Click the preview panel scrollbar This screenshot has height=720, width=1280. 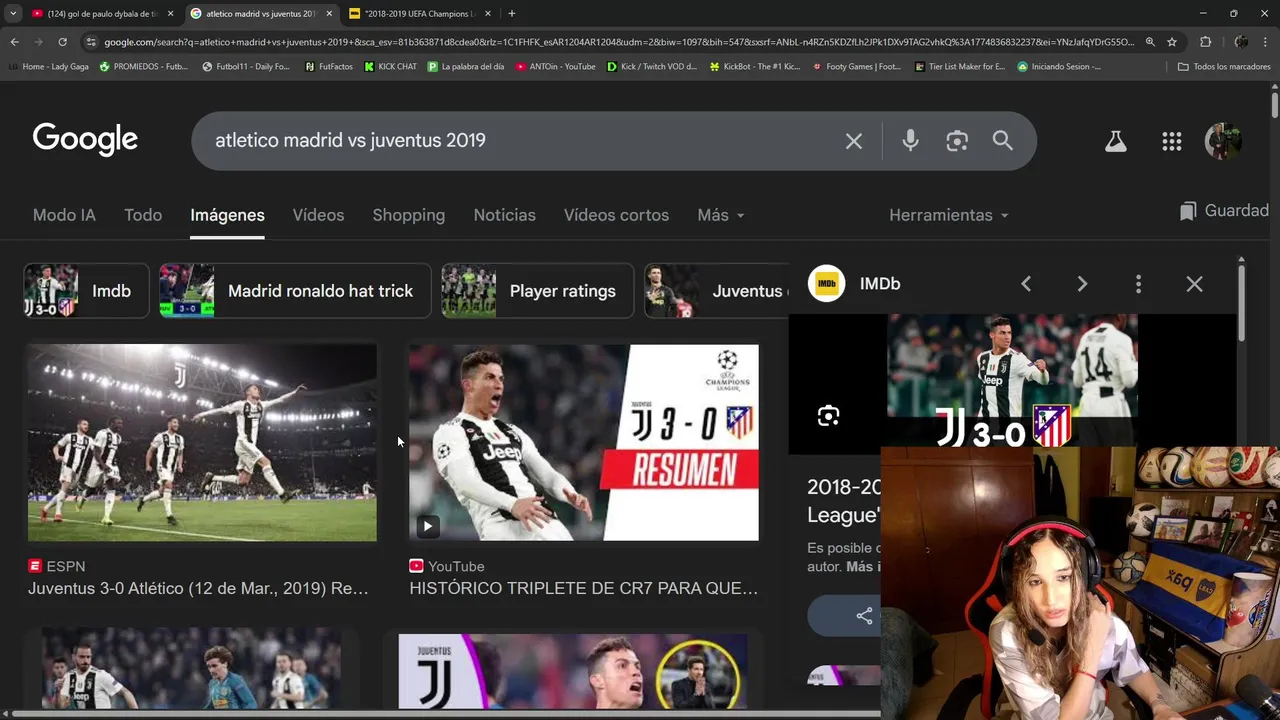pos(1241,305)
